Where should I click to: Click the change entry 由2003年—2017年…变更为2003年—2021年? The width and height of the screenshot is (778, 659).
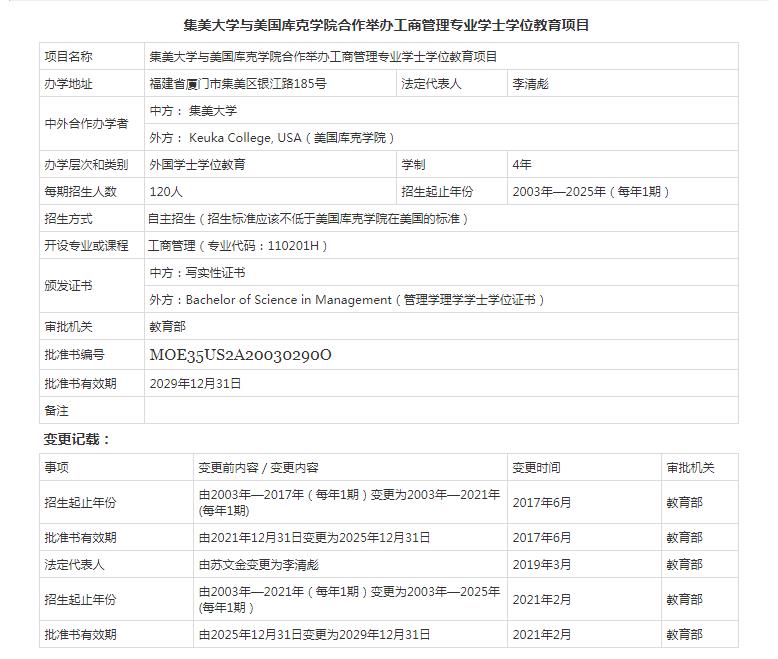pyautogui.click(x=349, y=502)
